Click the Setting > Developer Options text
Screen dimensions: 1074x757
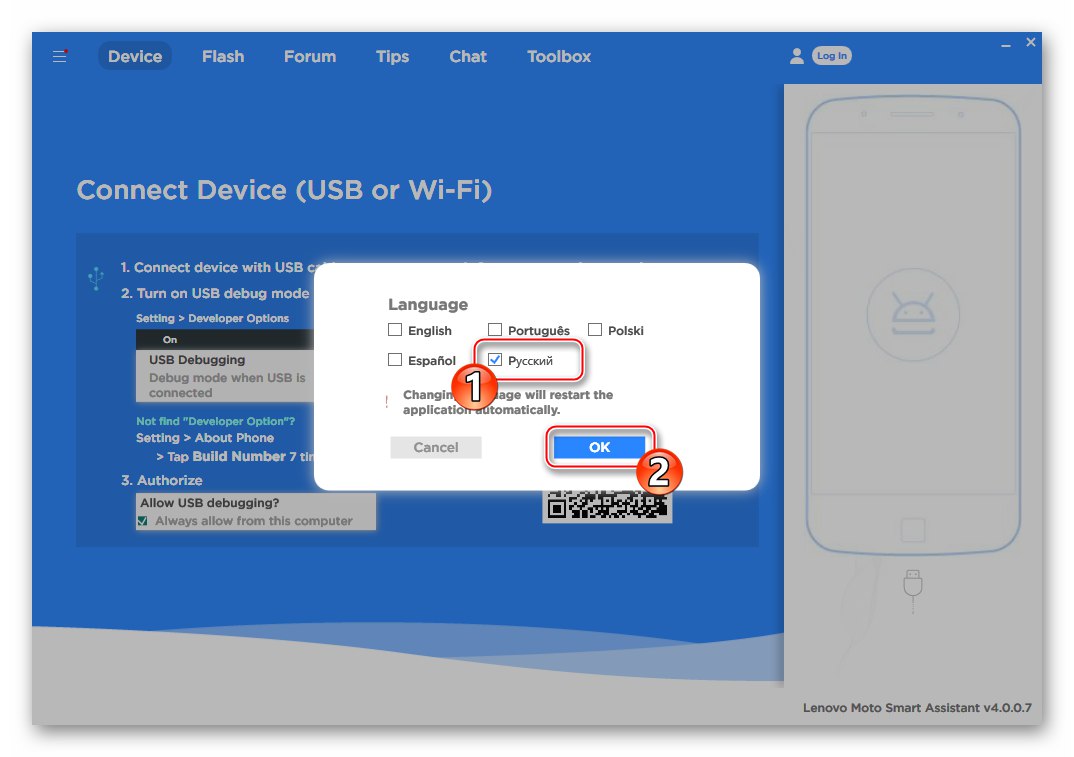click(x=212, y=319)
